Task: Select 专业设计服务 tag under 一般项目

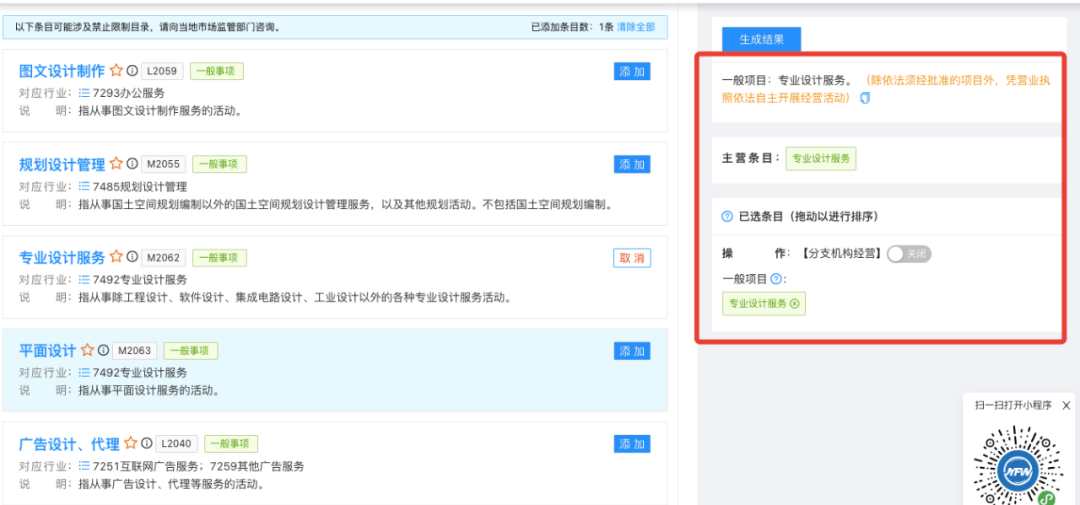Action: [x=764, y=304]
